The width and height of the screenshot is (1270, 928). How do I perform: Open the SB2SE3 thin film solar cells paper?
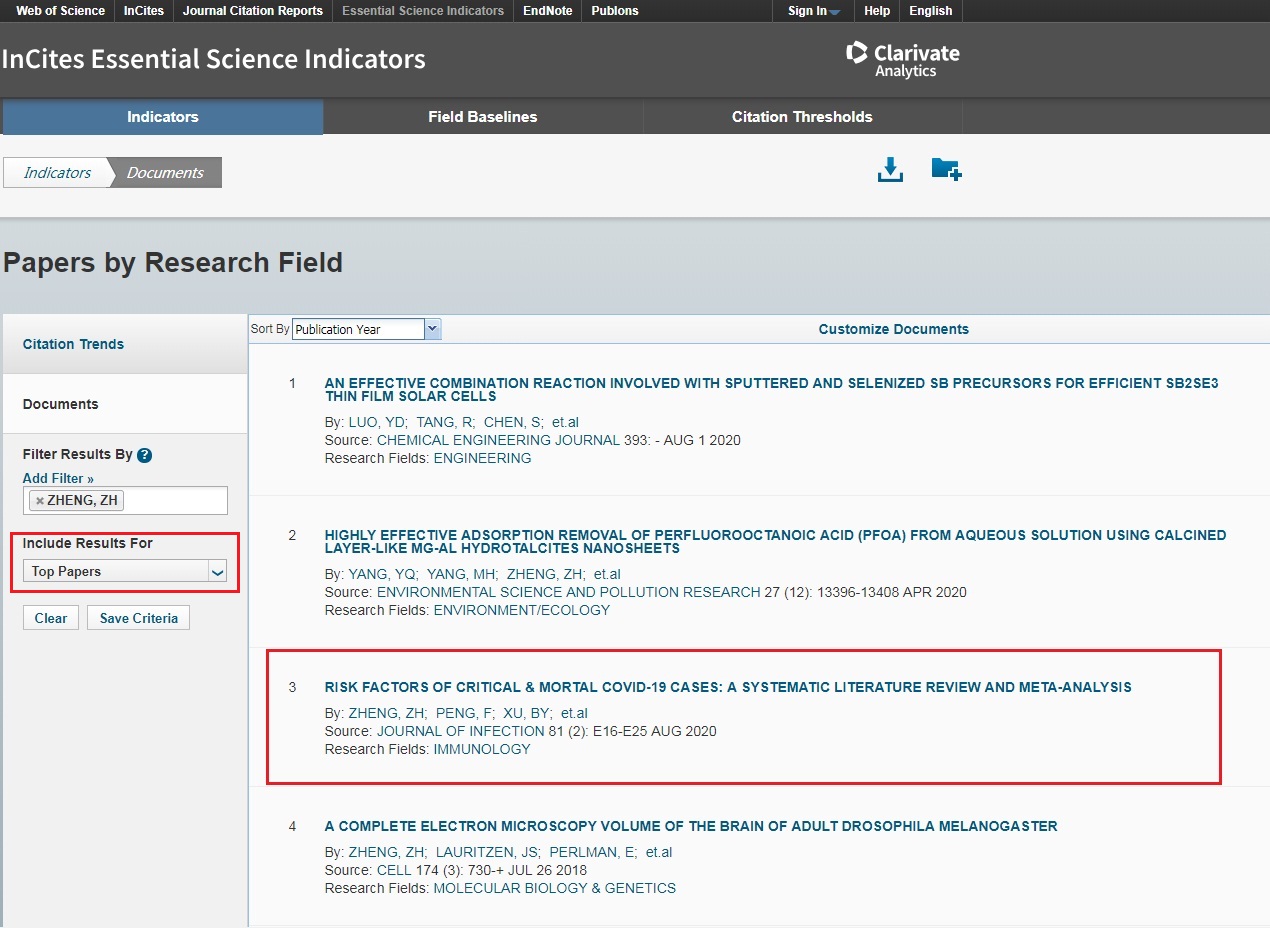point(771,390)
